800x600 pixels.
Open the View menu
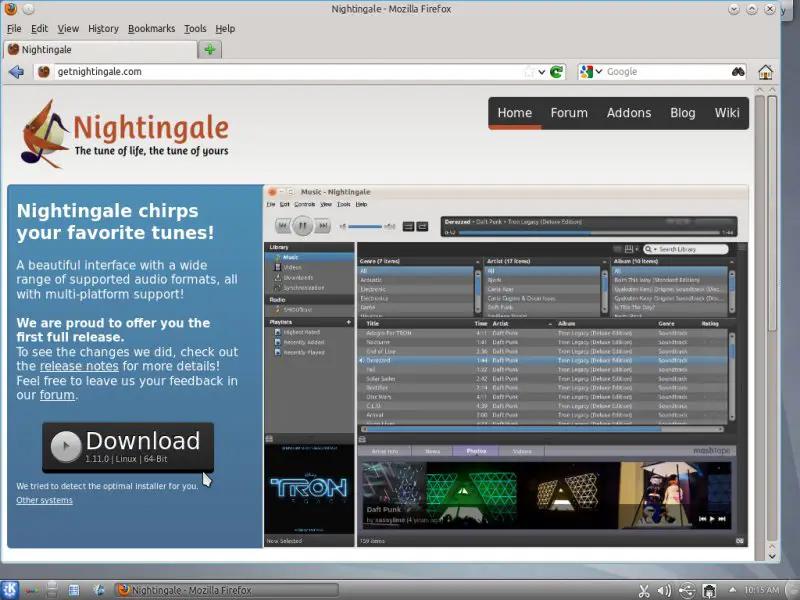click(68, 29)
